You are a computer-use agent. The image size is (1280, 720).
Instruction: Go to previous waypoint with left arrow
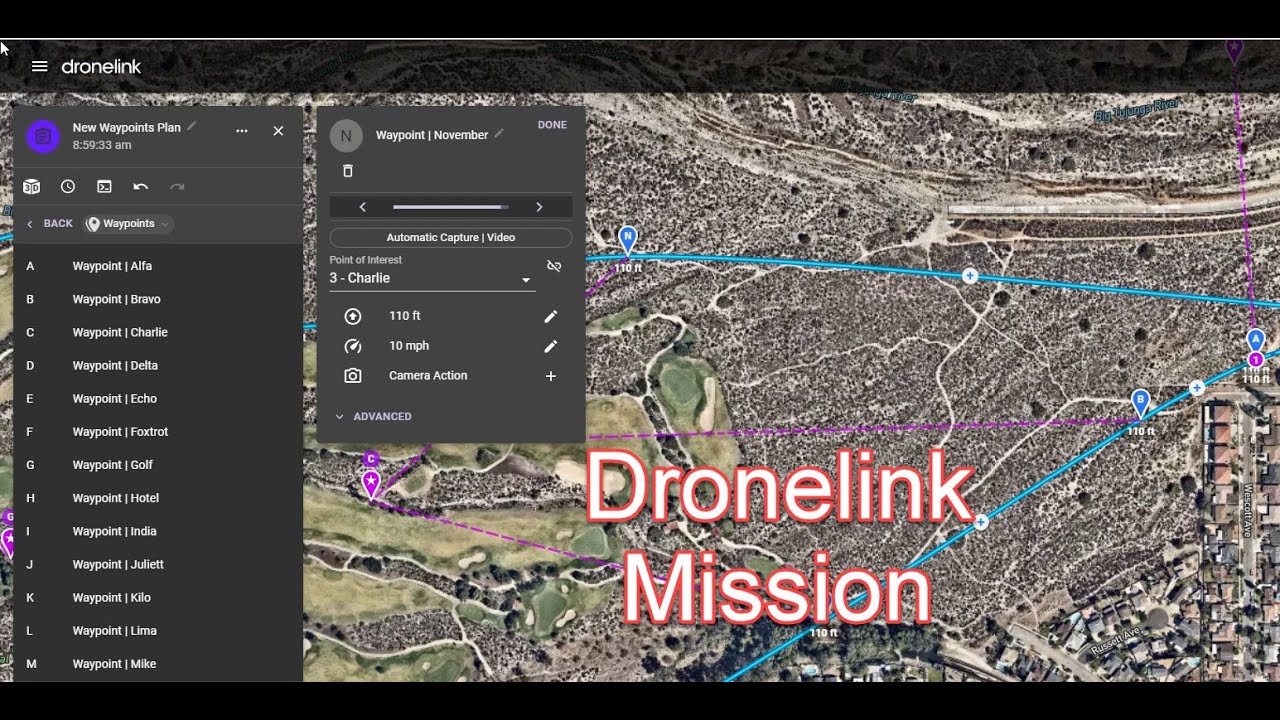362,207
